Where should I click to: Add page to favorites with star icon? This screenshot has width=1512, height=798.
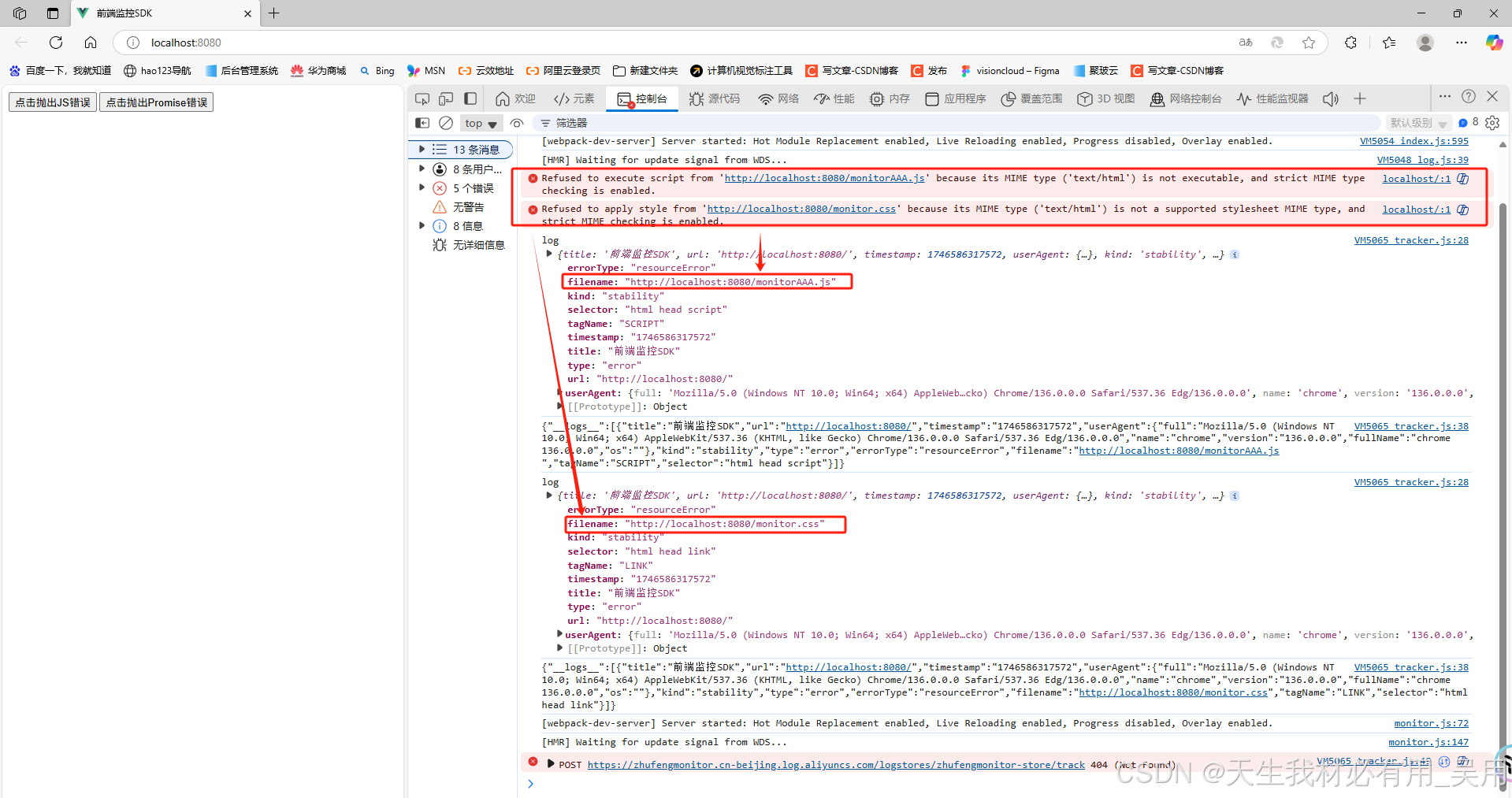click(x=1309, y=43)
